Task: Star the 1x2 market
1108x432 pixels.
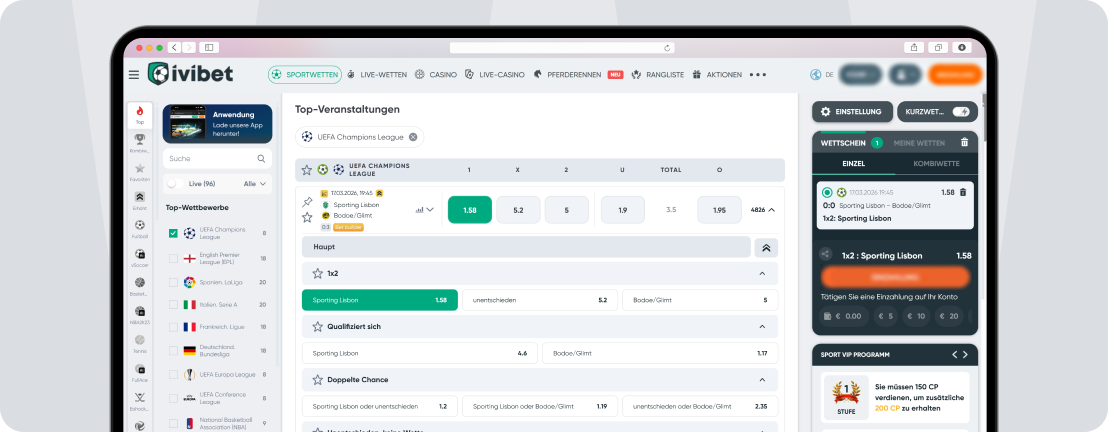Action: coord(318,273)
